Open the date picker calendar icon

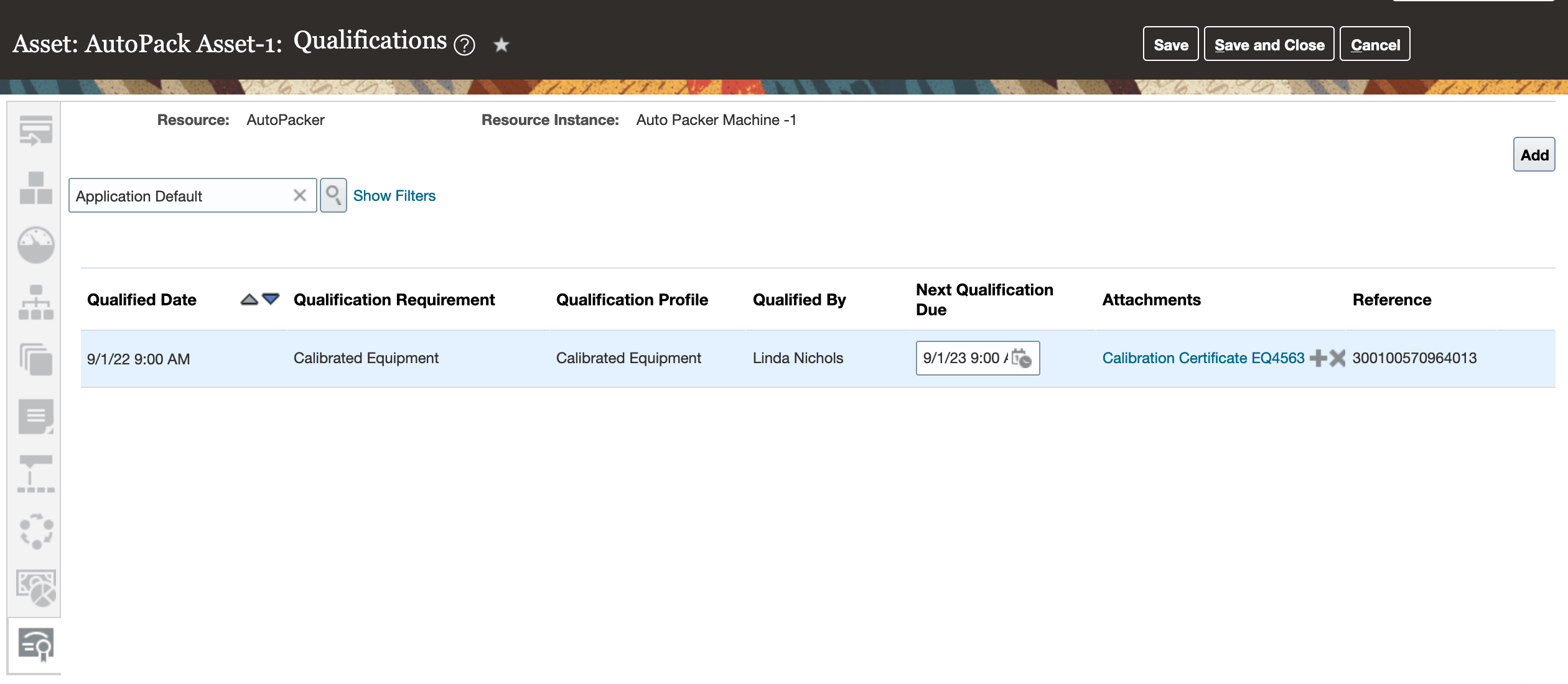click(1021, 358)
